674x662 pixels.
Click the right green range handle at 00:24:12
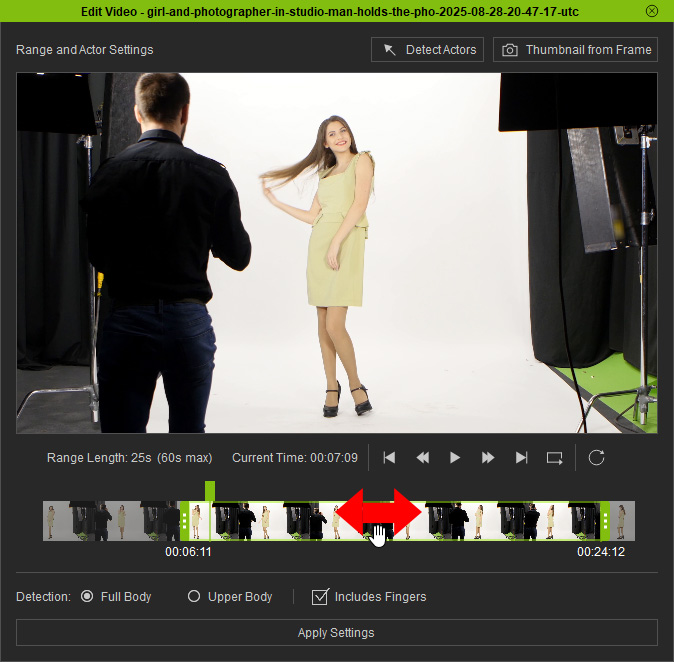605,521
